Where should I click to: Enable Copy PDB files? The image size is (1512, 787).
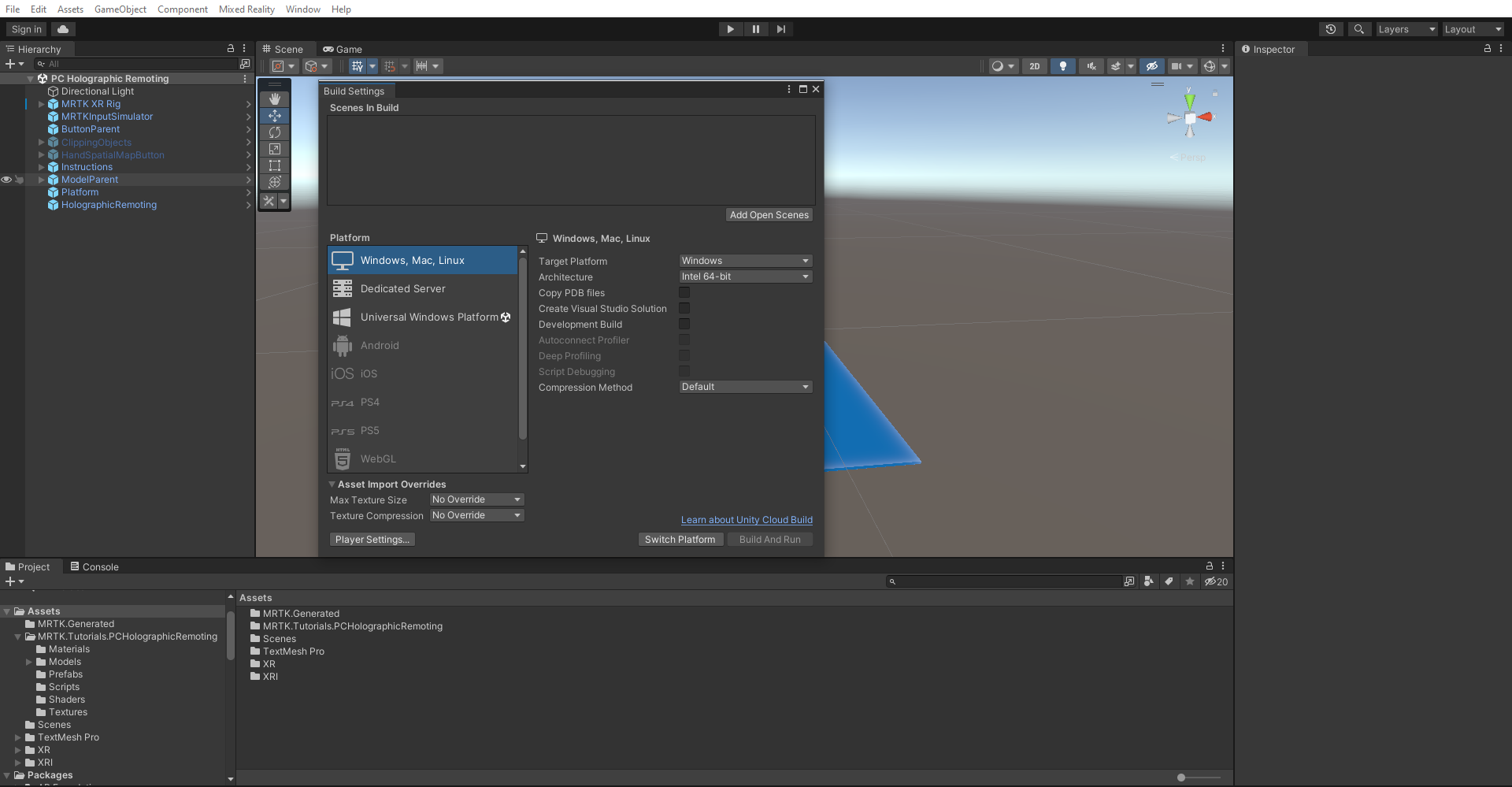(684, 292)
